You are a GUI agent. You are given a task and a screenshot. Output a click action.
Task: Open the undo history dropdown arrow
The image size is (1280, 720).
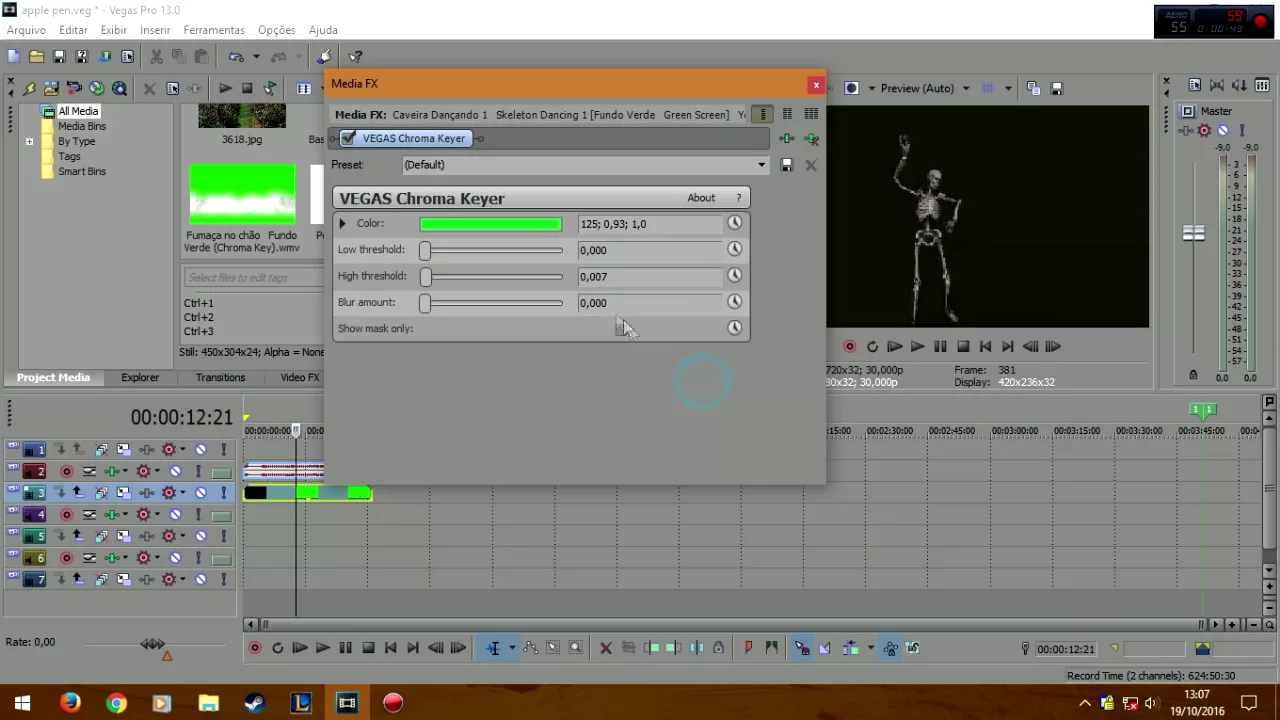[x=256, y=57]
